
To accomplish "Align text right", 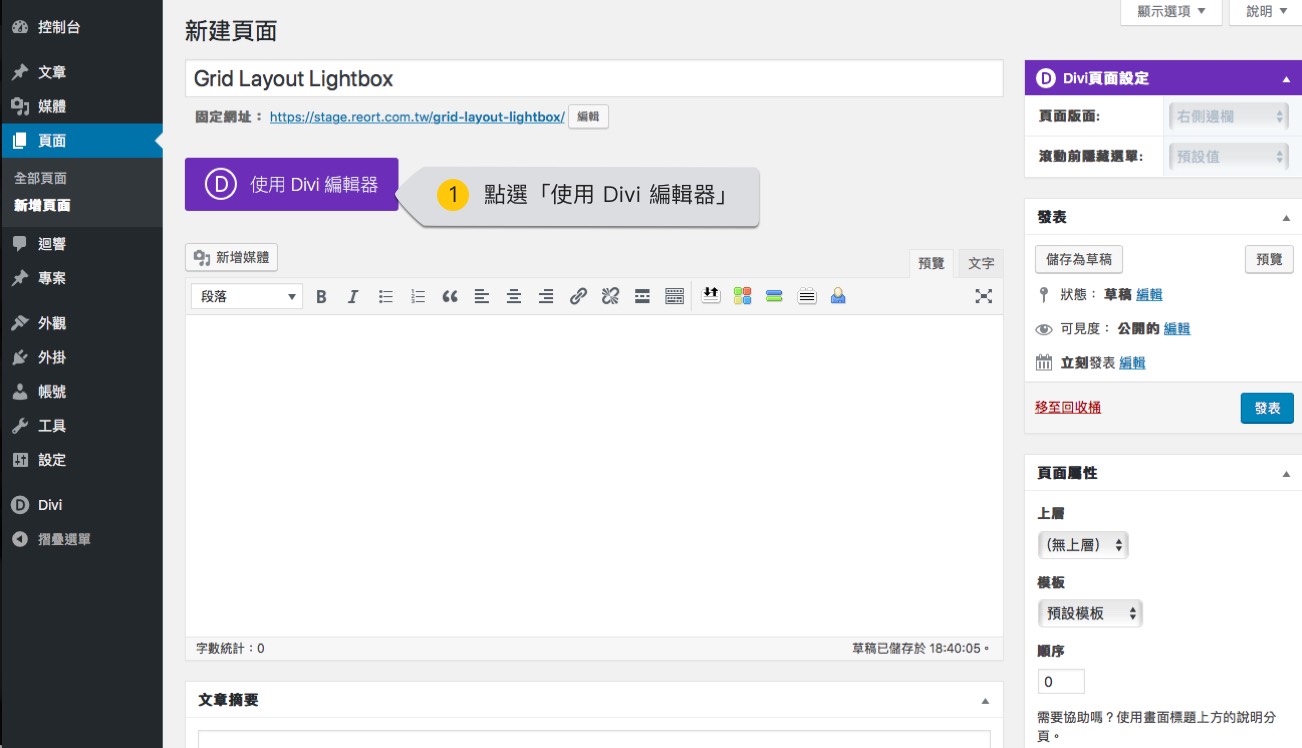I will click(546, 296).
